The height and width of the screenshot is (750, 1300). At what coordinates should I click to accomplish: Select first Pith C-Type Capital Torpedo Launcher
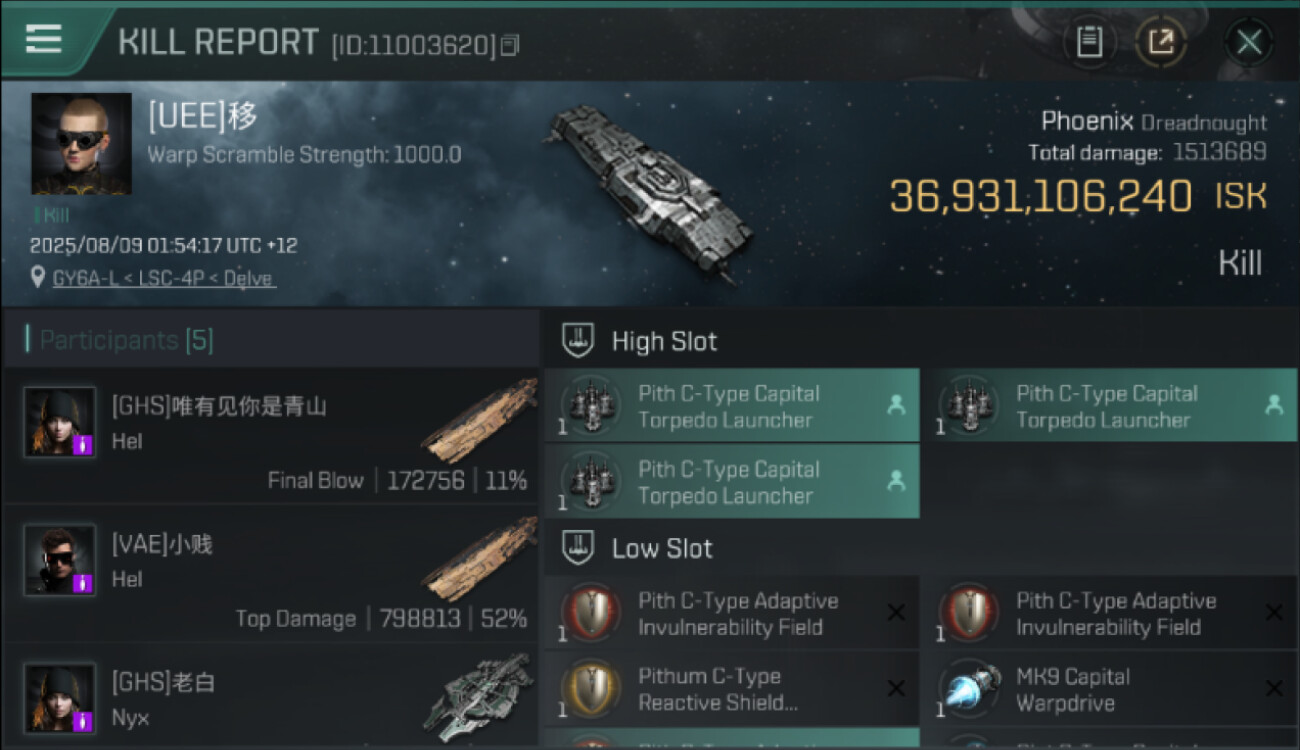pos(730,406)
